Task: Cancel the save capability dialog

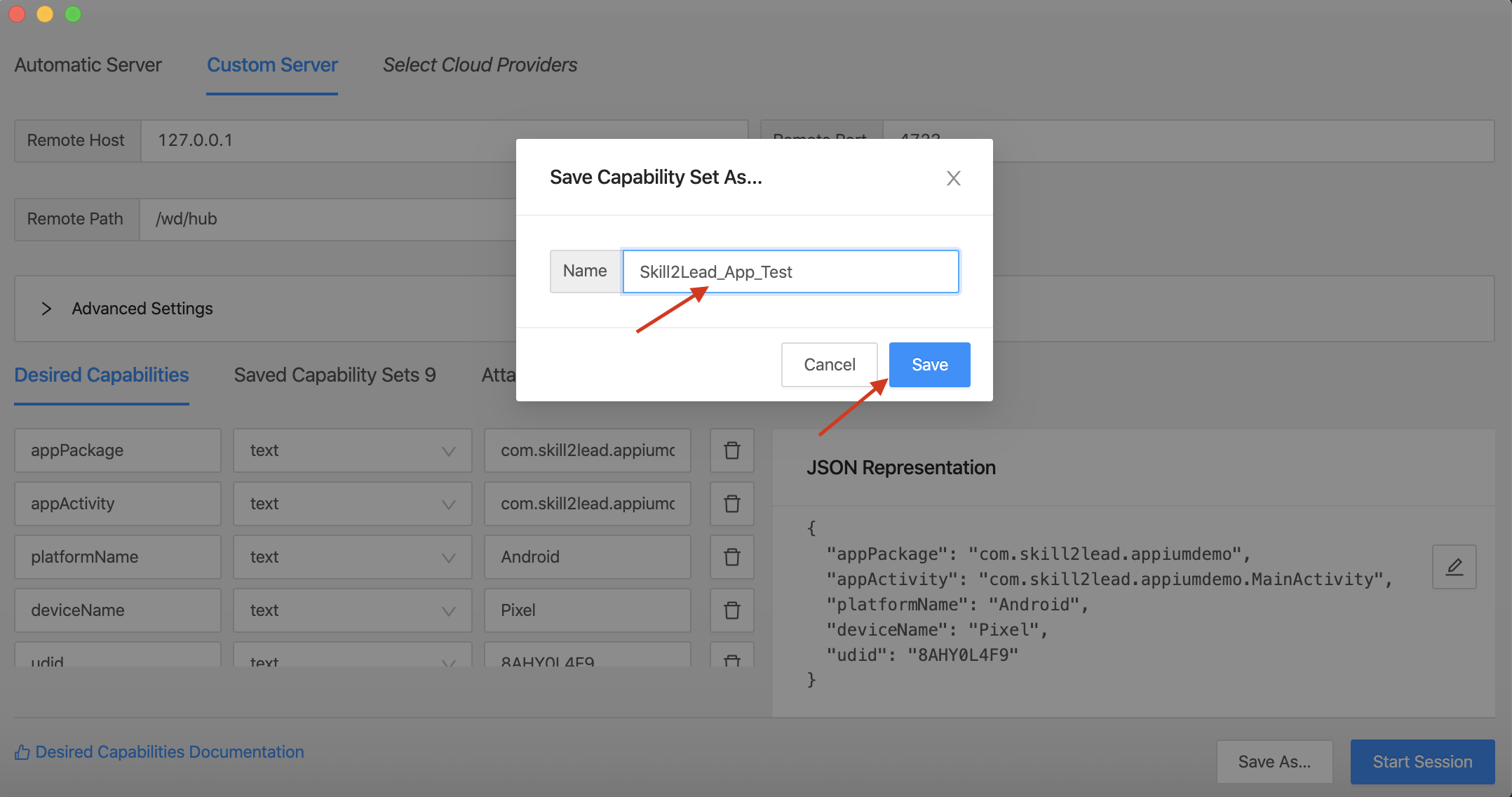Action: tap(829, 365)
